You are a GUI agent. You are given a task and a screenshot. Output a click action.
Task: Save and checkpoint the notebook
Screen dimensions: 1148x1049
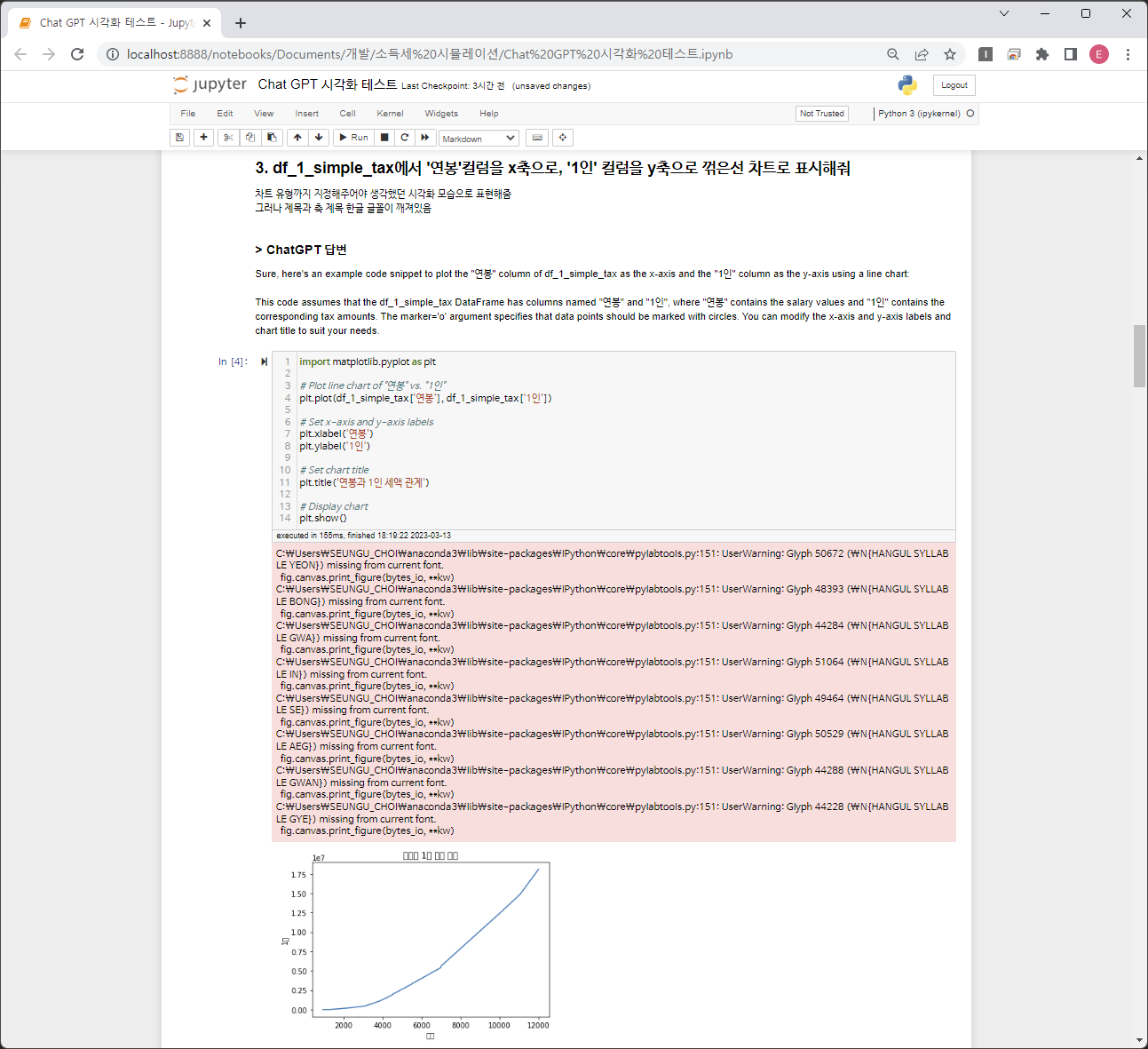[x=179, y=138]
